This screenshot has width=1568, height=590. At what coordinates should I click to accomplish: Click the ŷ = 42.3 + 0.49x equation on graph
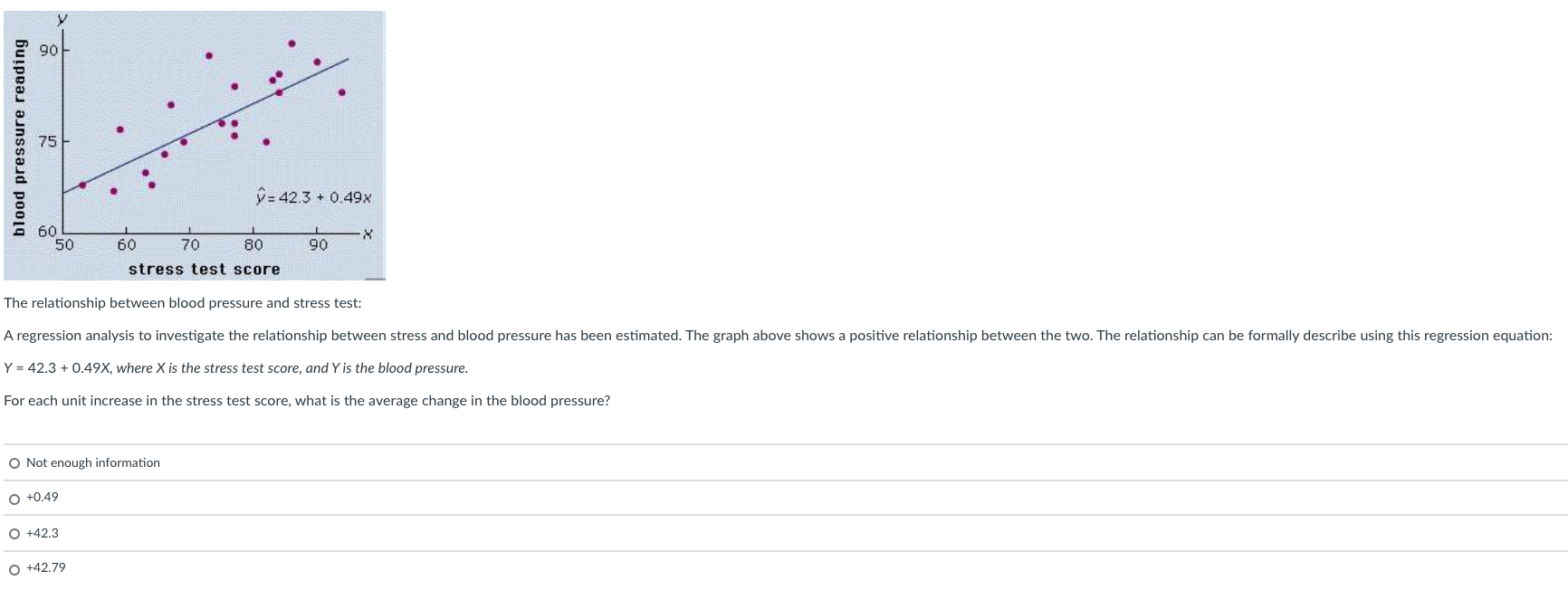[313, 196]
